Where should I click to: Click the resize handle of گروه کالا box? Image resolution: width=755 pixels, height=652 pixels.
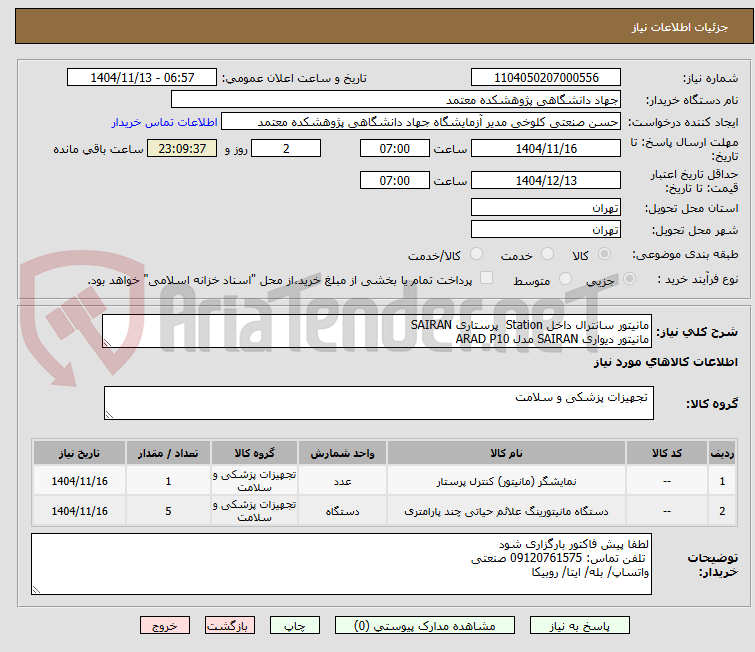(109, 415)
